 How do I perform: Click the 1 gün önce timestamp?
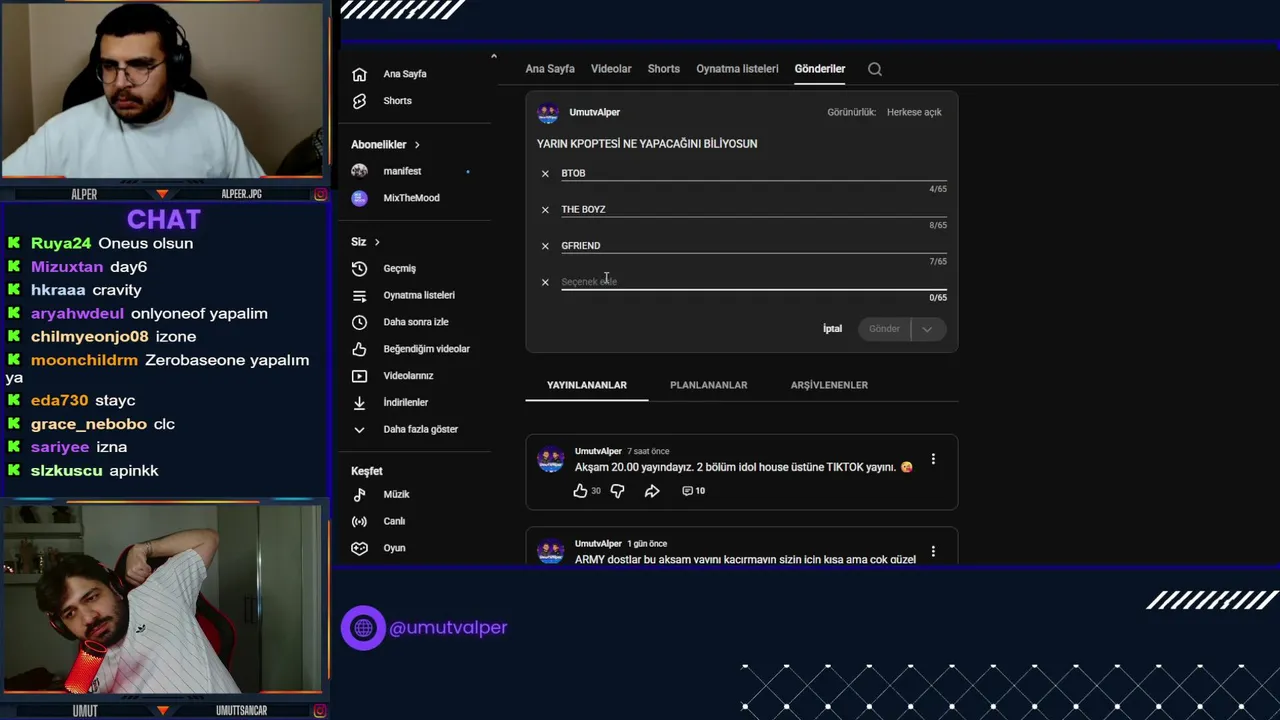(647, 544)
